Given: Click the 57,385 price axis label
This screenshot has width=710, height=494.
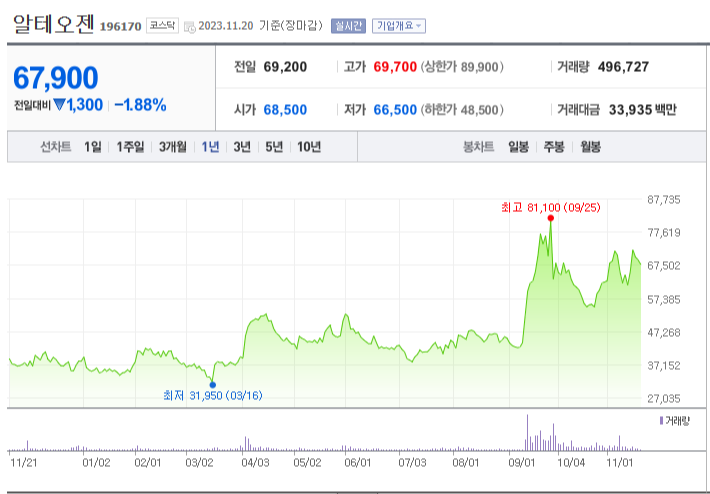Looking at the screenshot, I should [664, 299].
